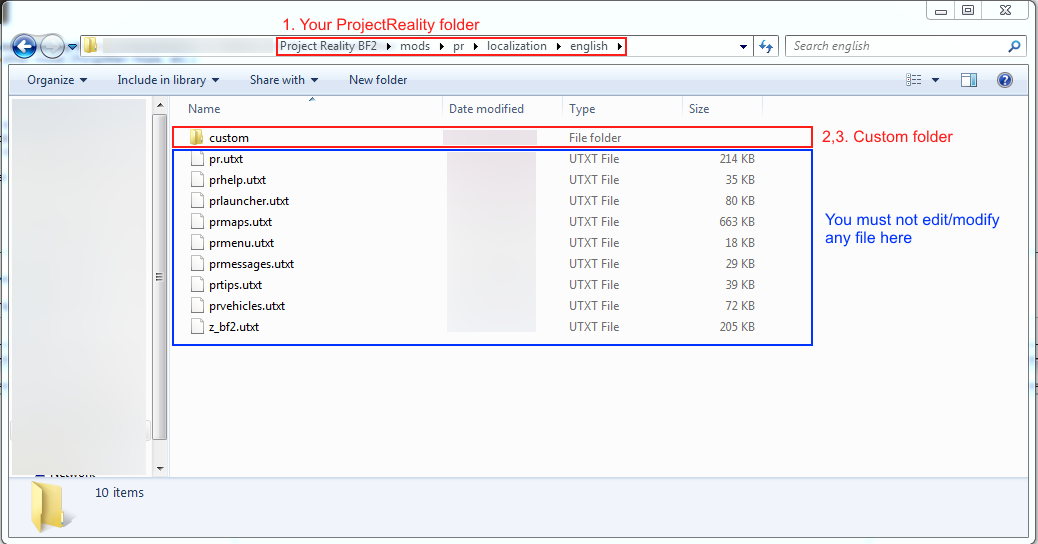The height and width of the screenshot is (544, 1038).
Task: Click the 10 items status text
Action: pos(119,492)
